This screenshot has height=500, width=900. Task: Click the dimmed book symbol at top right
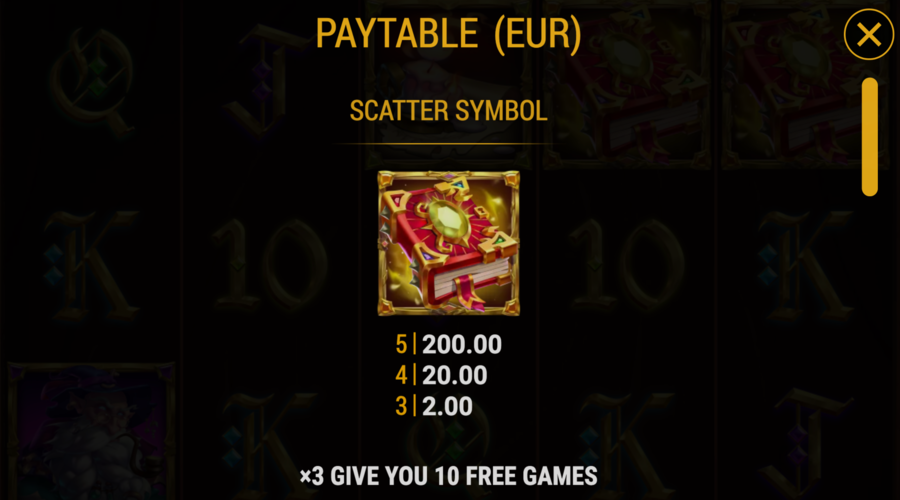(x=806, y=85)
